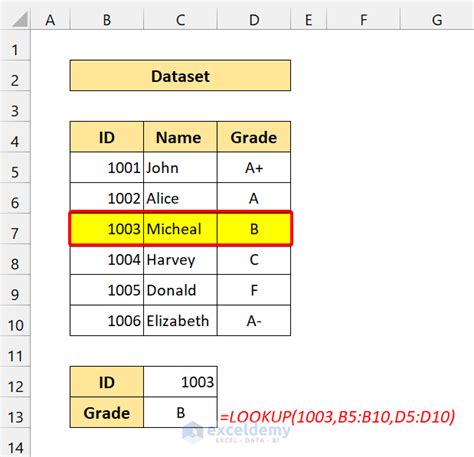This screenshot has height=457, width=474.
Task: Select Alice's grade A cell
Action: (254, 198)
